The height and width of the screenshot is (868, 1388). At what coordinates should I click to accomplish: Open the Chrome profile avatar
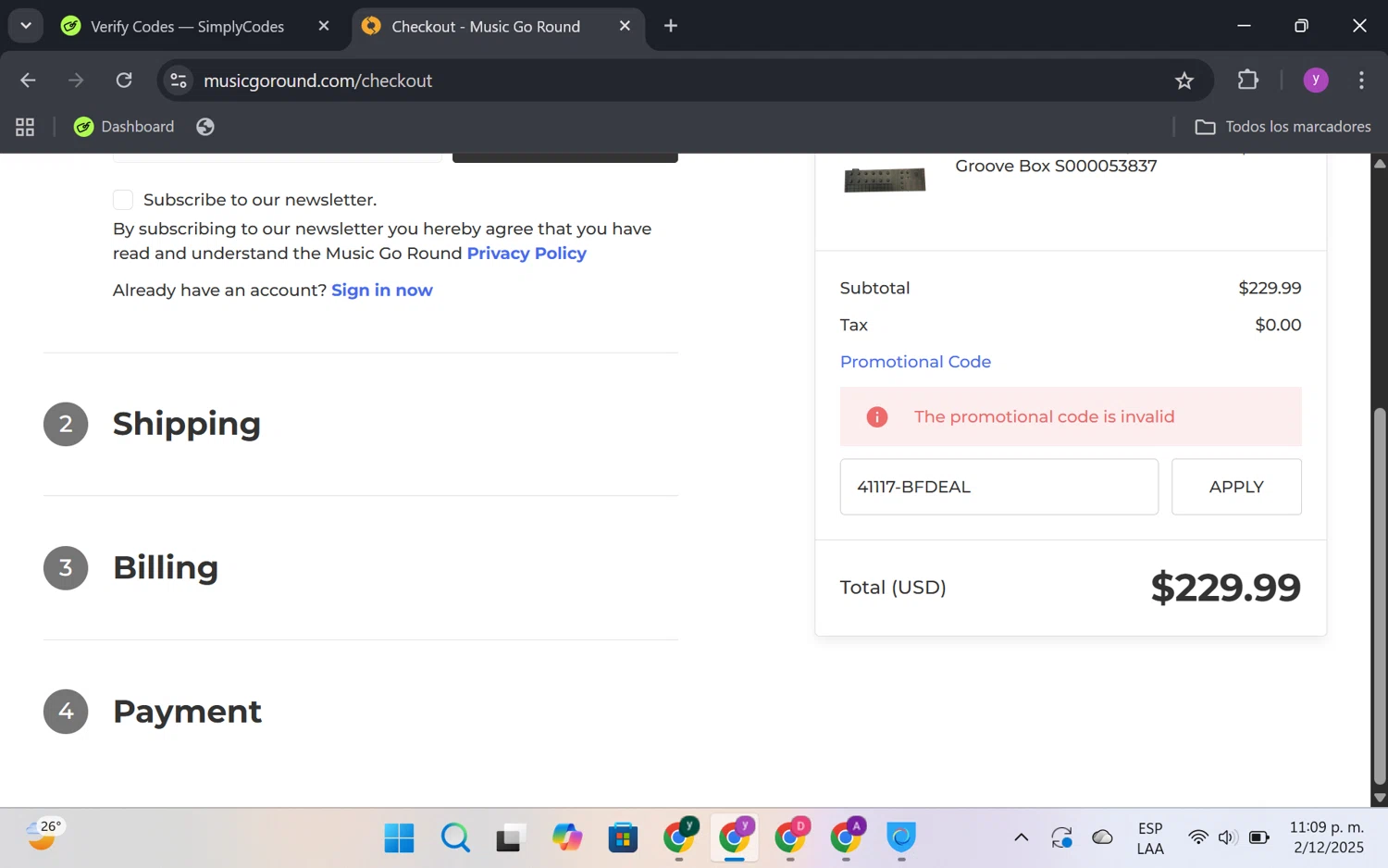click(x=1316, y=81)
